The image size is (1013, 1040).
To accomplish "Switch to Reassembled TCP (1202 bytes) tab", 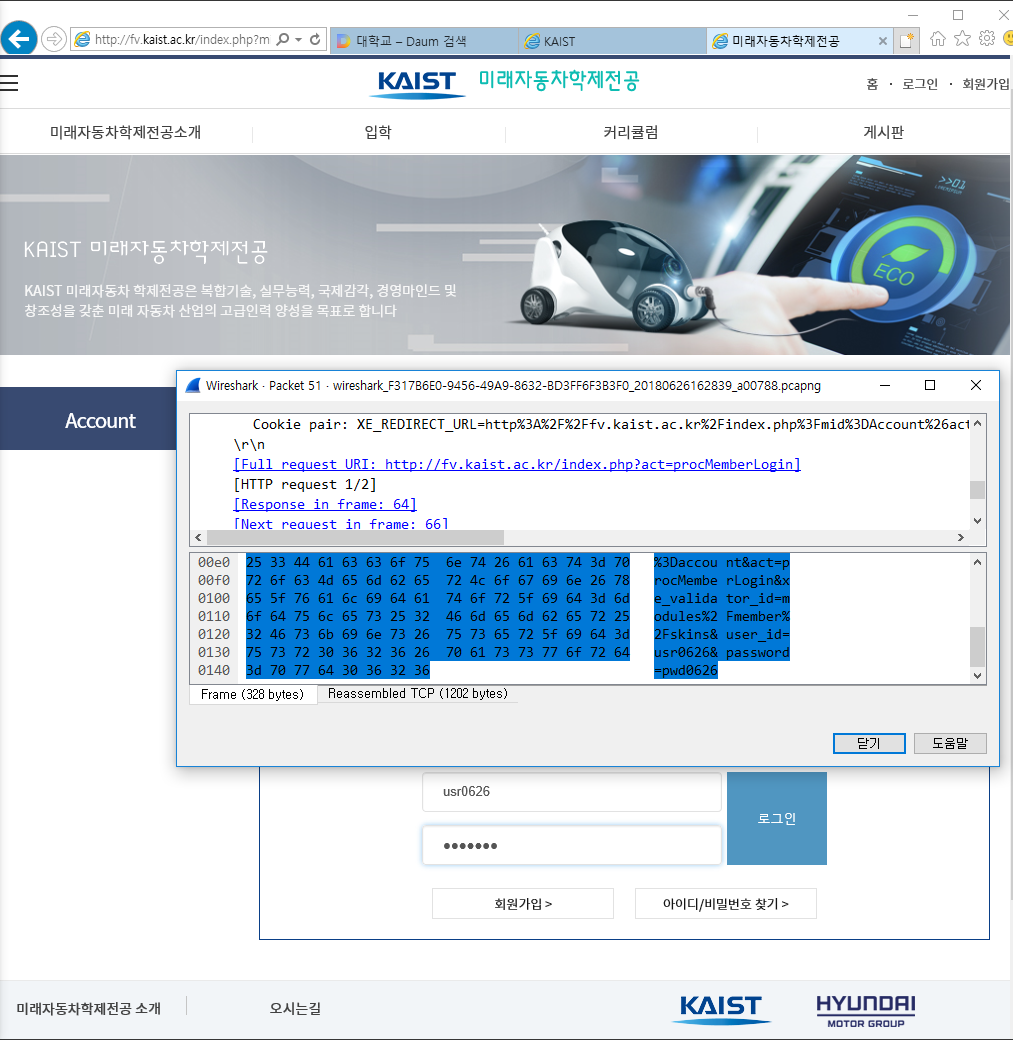I will click(x=418, y=694).
